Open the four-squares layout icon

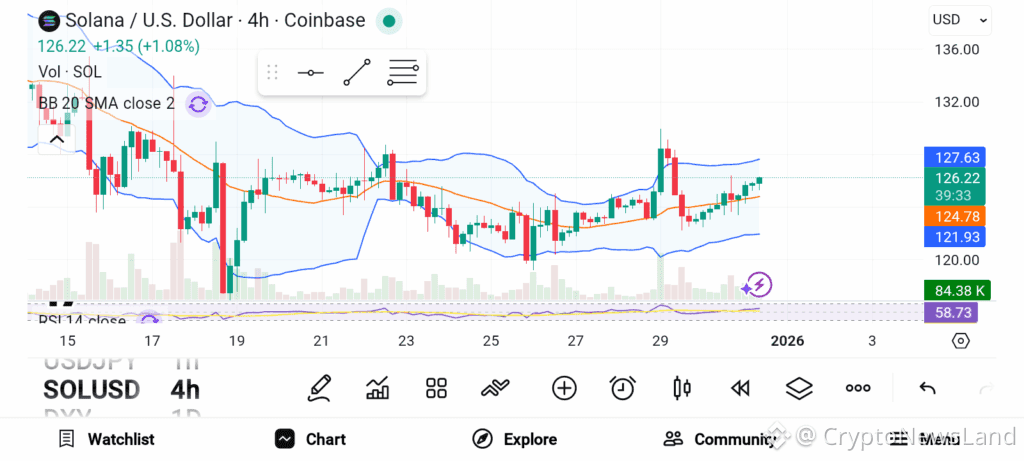436,388
